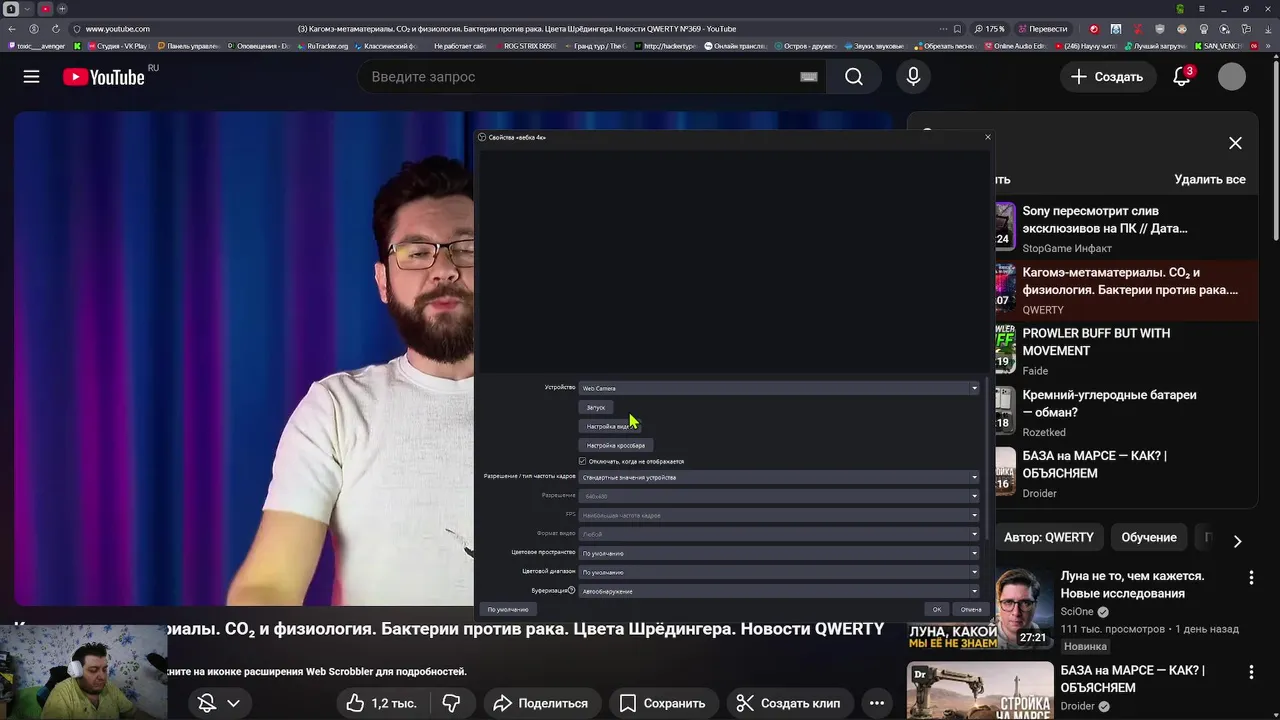Open PROWLER BUFF BUT WITH MOVEMENT video

[1126, 352]
